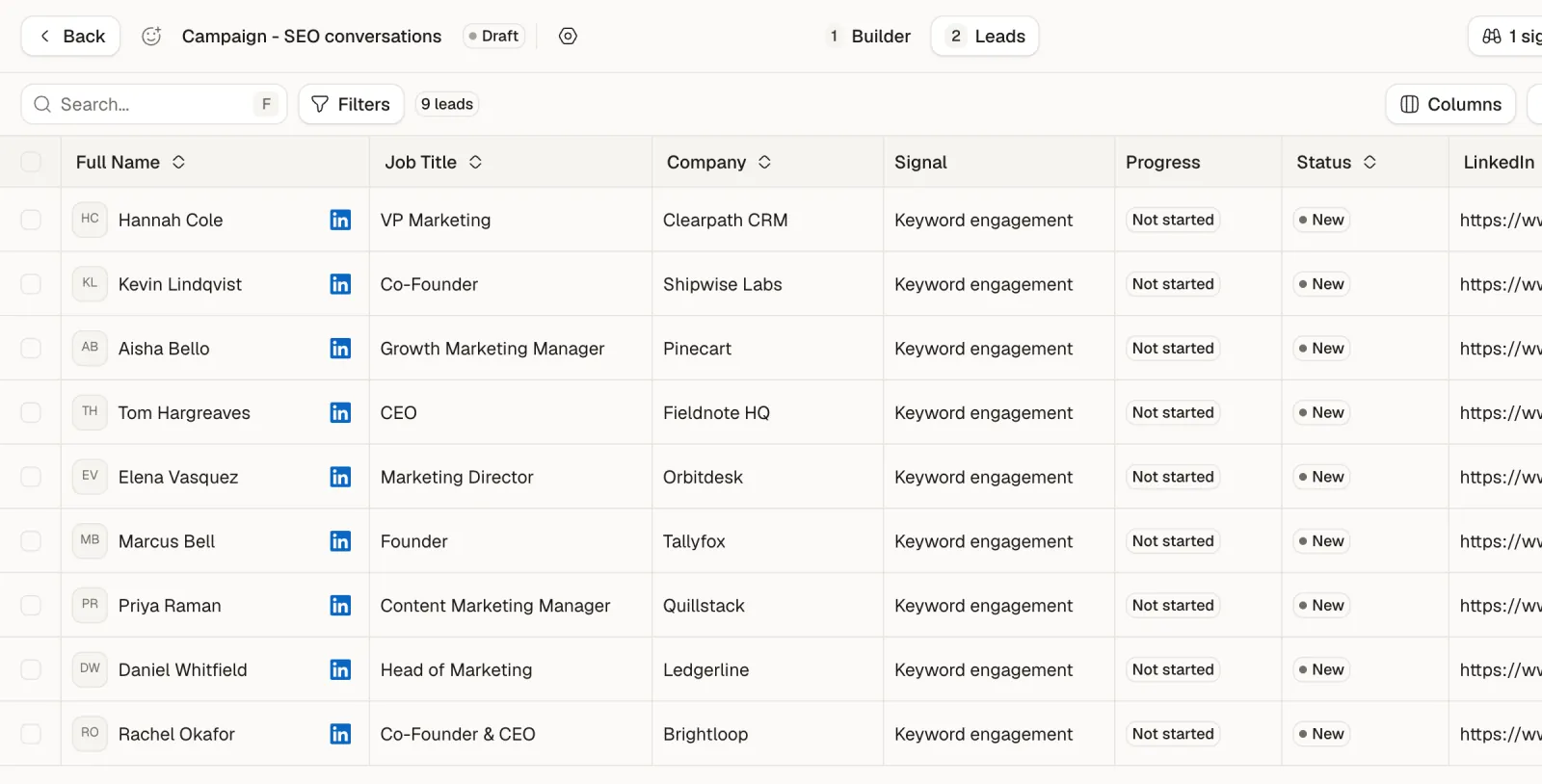This screenshot has width=1542, height=784.
Task: Click the Draft status badge
Action: point(494,36)
